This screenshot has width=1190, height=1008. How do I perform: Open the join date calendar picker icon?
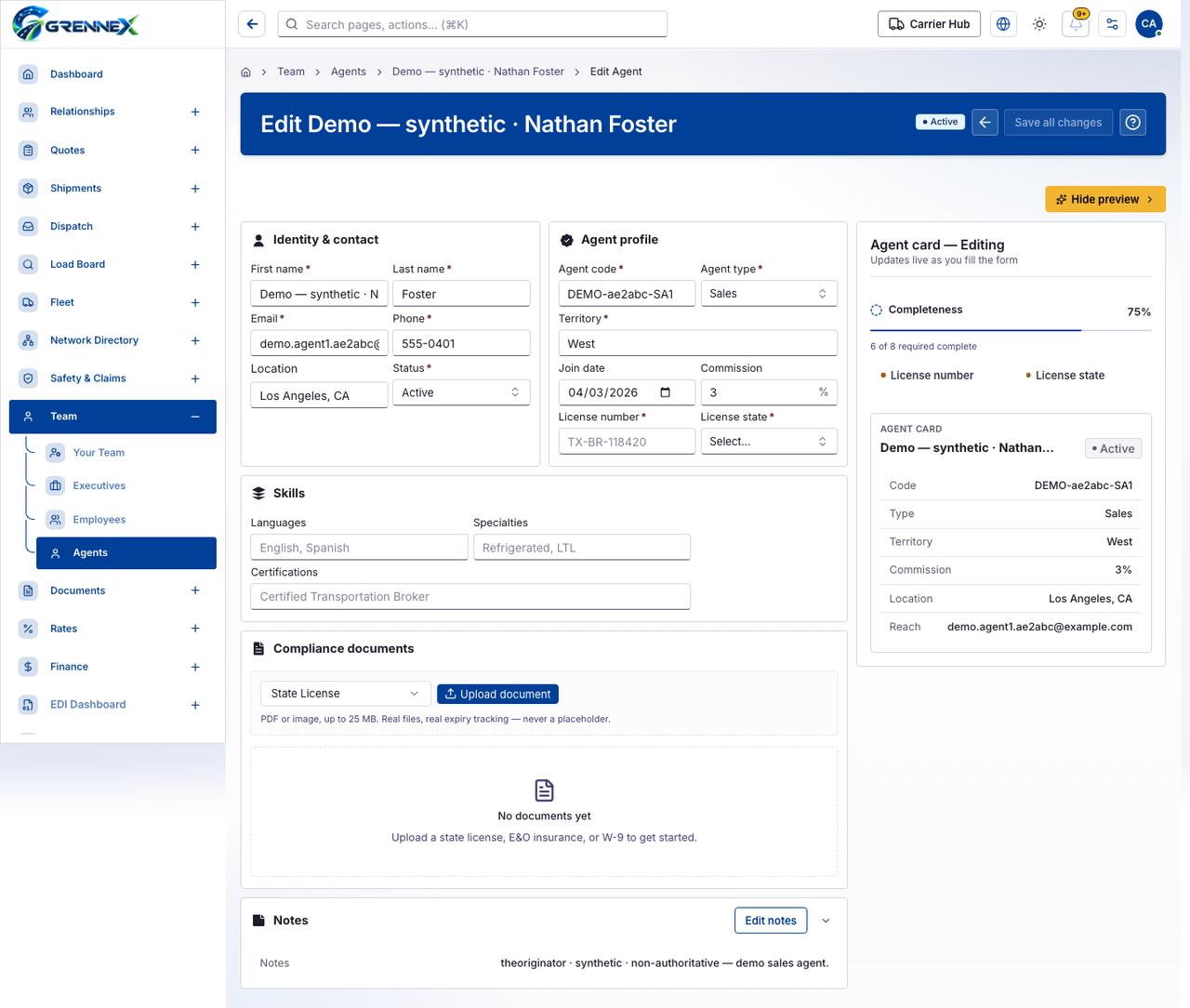coord(665,392)
